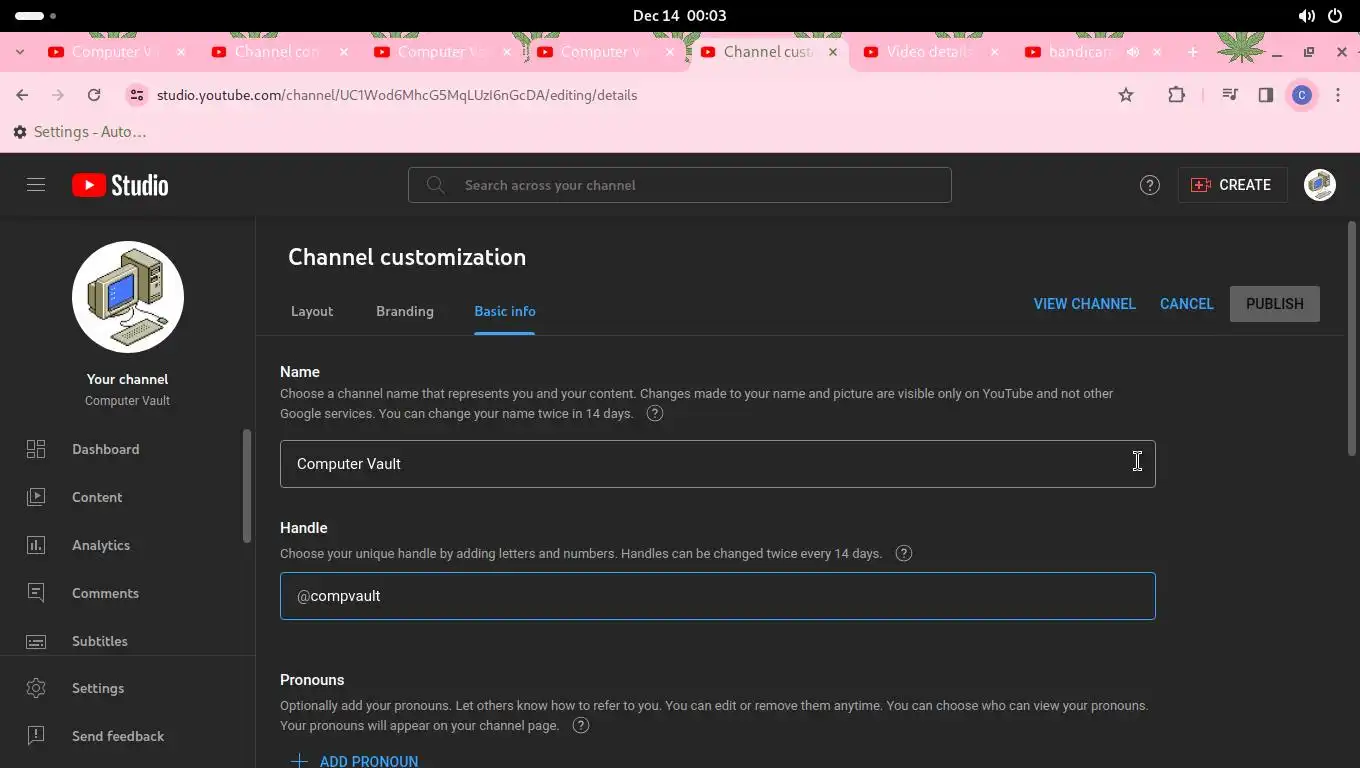Switch to the Video details browser tab
1360x768 pixels.
click(x=930, y=52)
